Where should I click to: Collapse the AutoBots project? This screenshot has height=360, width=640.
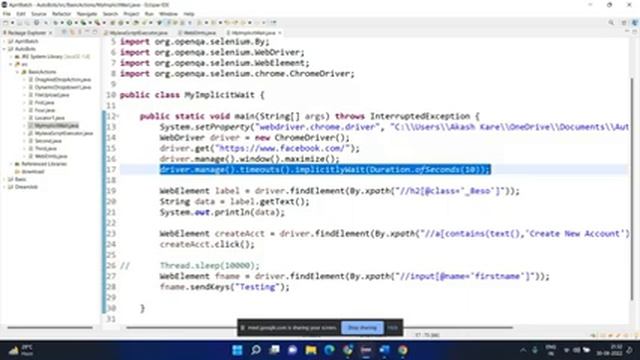4,49
